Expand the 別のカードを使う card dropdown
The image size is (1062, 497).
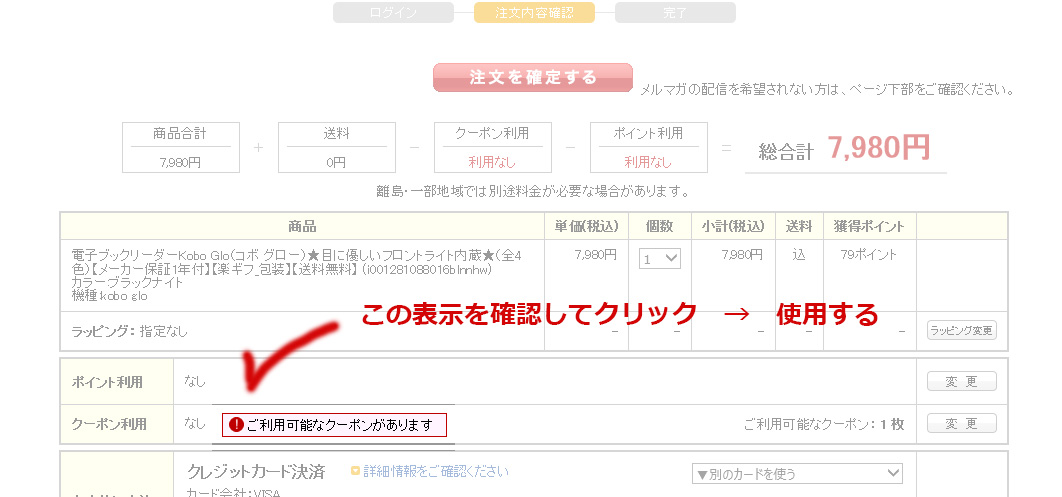click(797, 473)
